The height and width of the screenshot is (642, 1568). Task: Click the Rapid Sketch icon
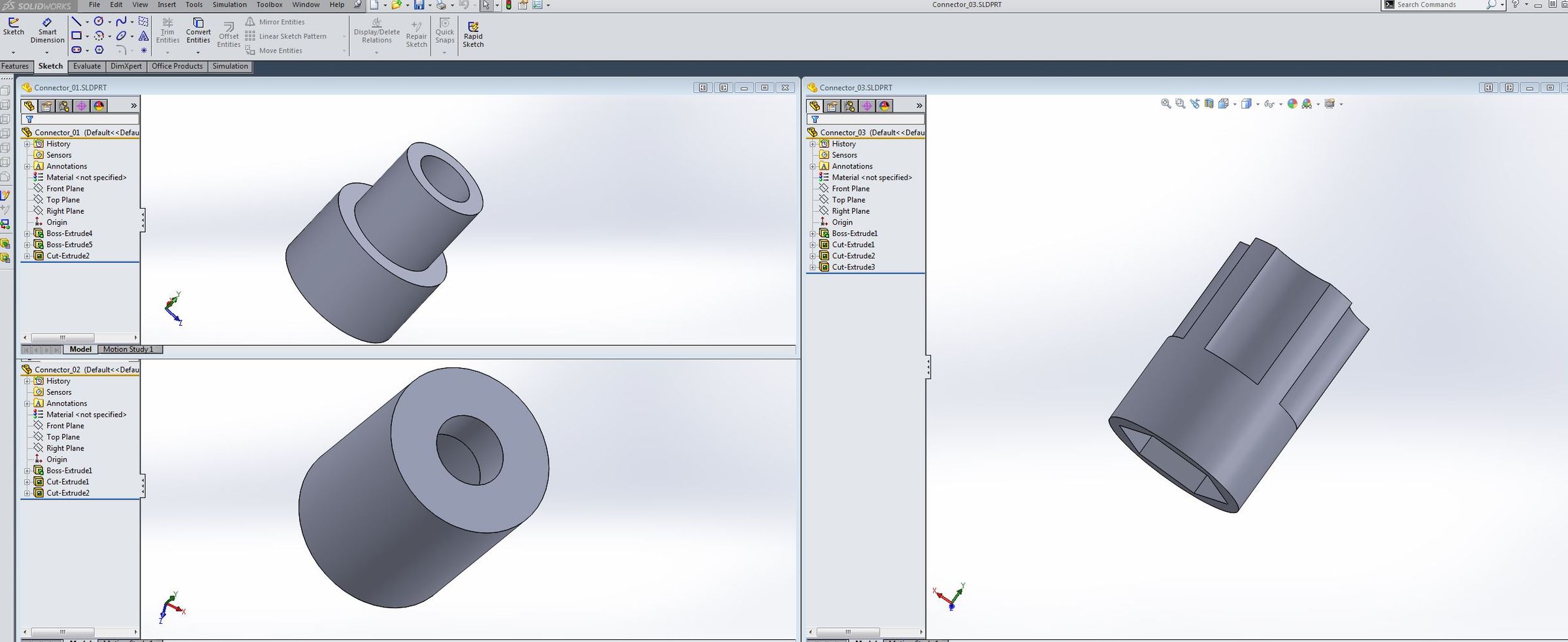point(473,35)
